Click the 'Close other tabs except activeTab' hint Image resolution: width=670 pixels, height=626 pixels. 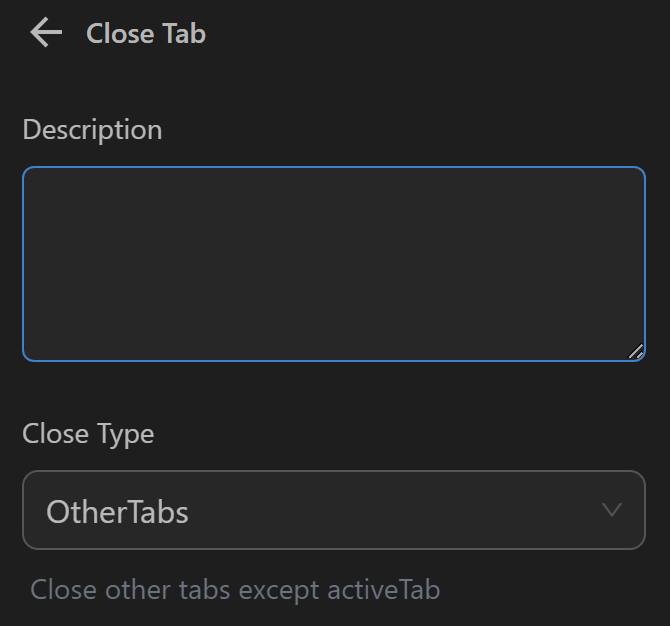click(235, 589)
